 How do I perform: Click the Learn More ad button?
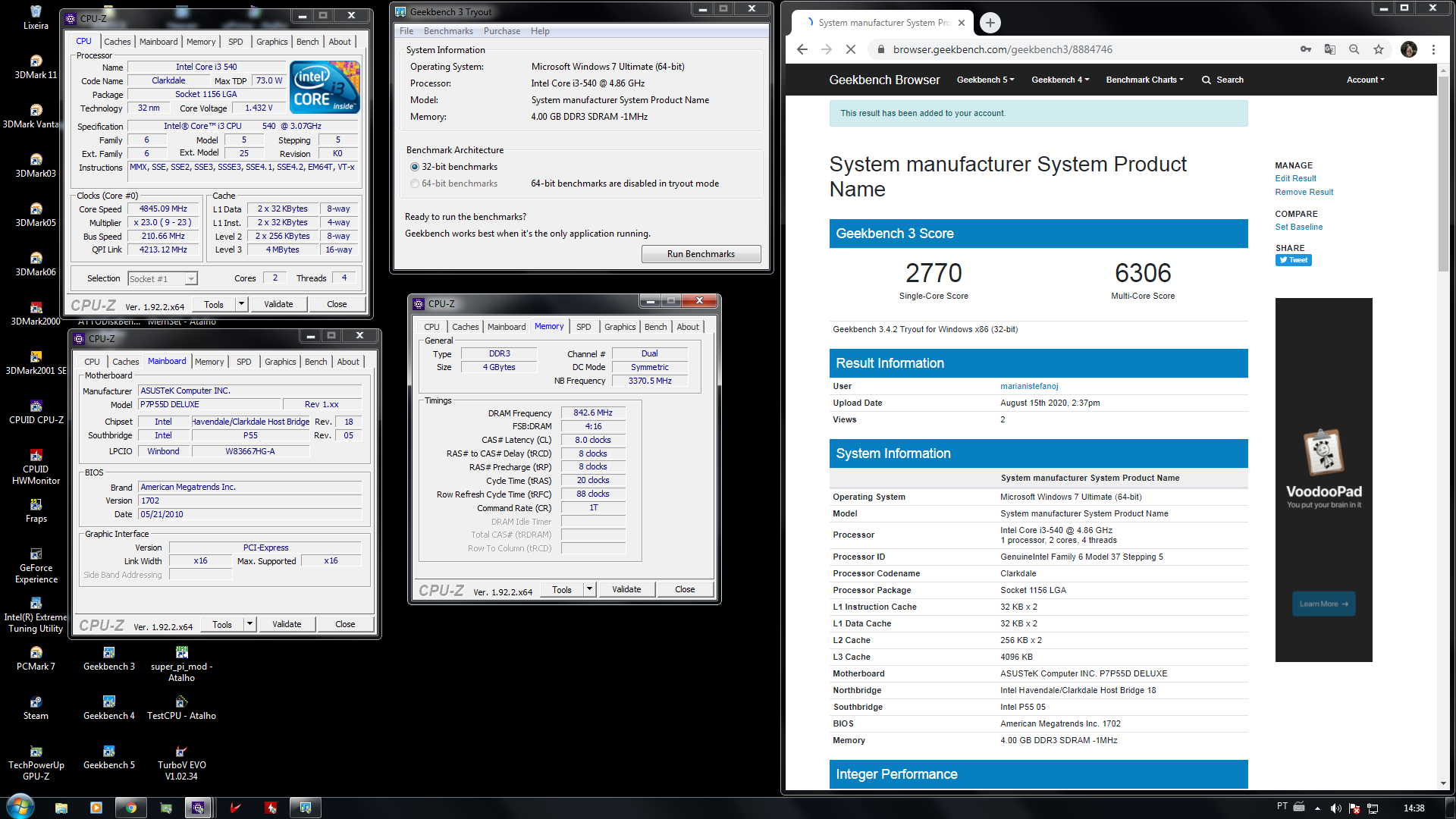(x=1323, y=604)
